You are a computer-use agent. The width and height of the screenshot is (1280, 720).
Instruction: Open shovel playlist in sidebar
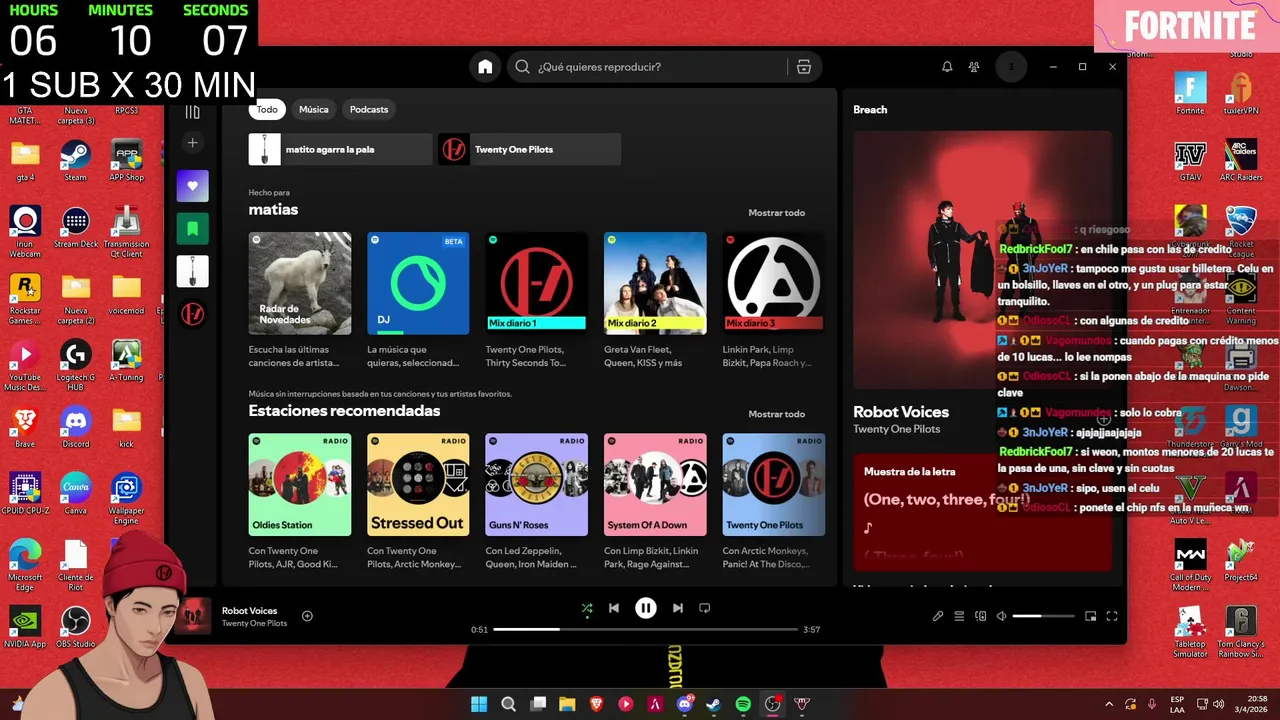[193, 271]
